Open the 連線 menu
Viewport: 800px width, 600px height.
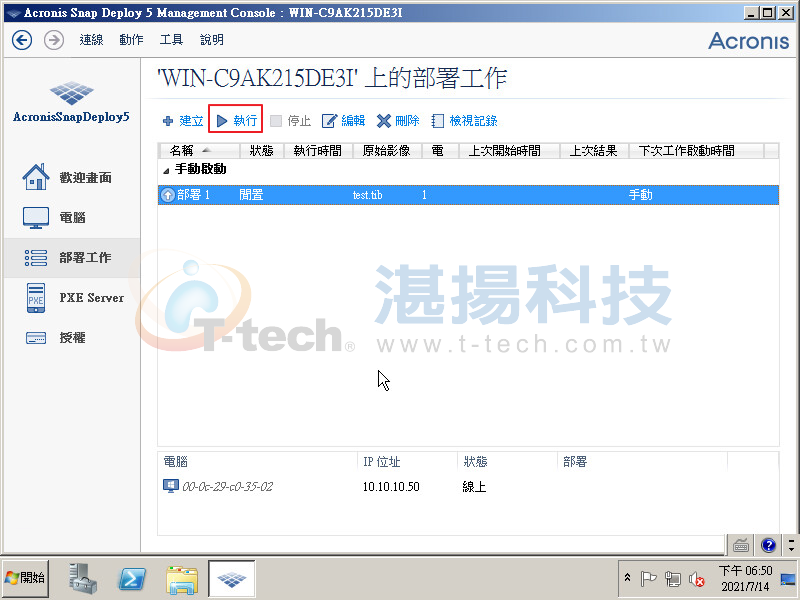pos(91,40)
